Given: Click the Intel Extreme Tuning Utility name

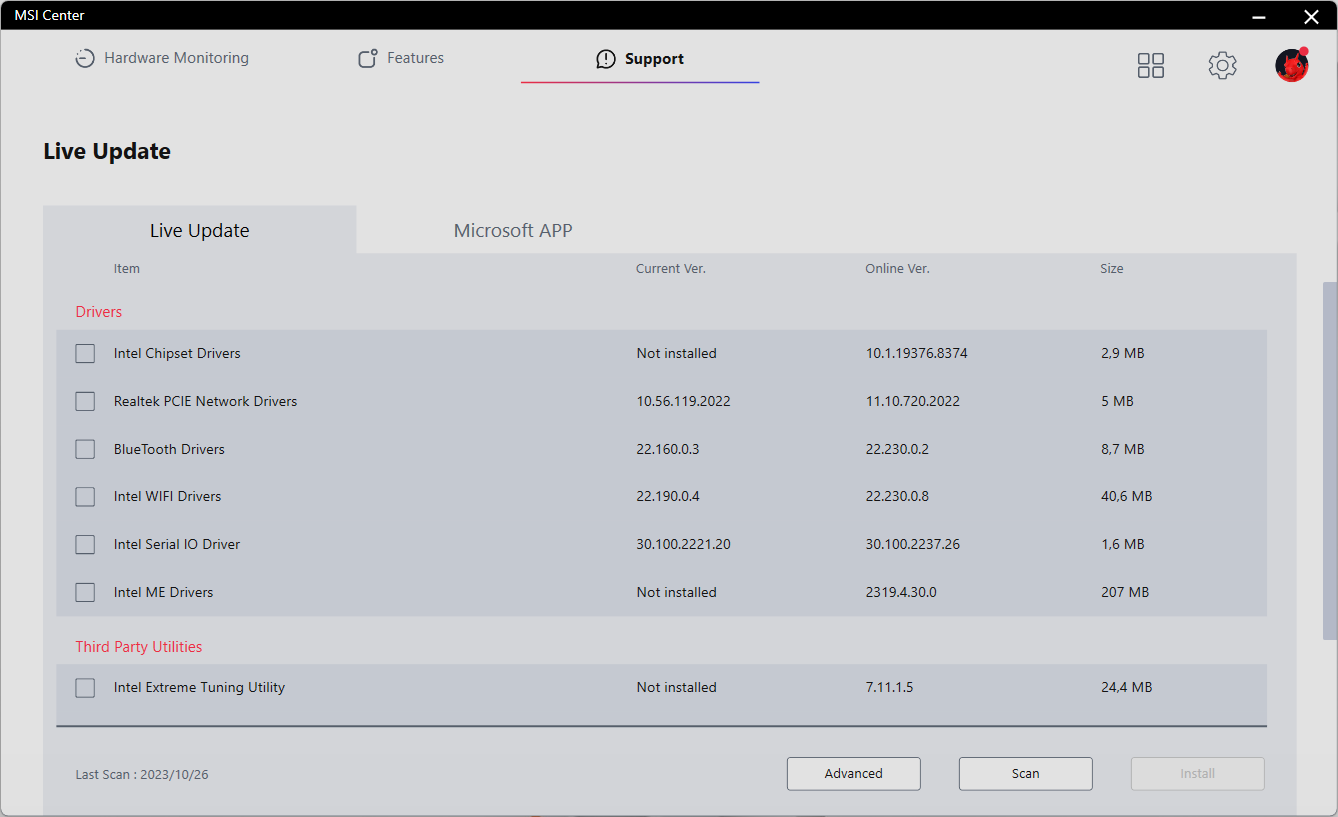Looking at the screenshot, I should pos(199,687).
